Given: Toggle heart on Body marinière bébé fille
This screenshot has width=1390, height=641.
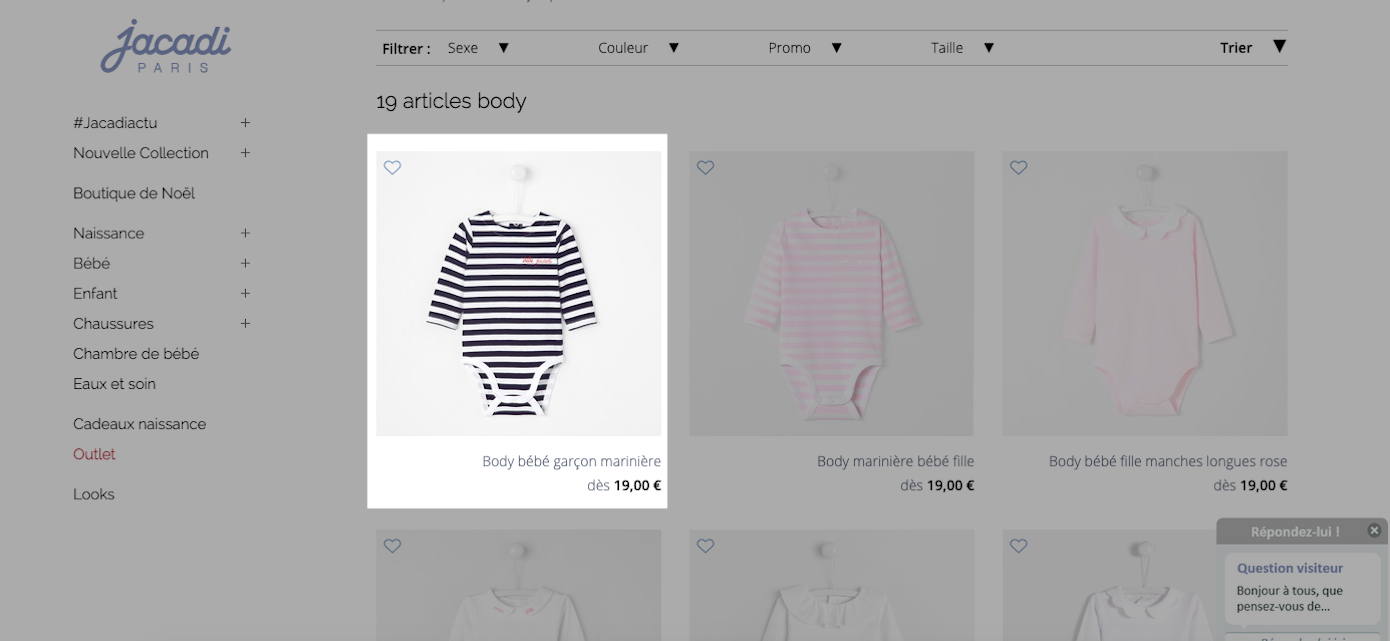Looking at the screenshot, I should tap(706, 167).
